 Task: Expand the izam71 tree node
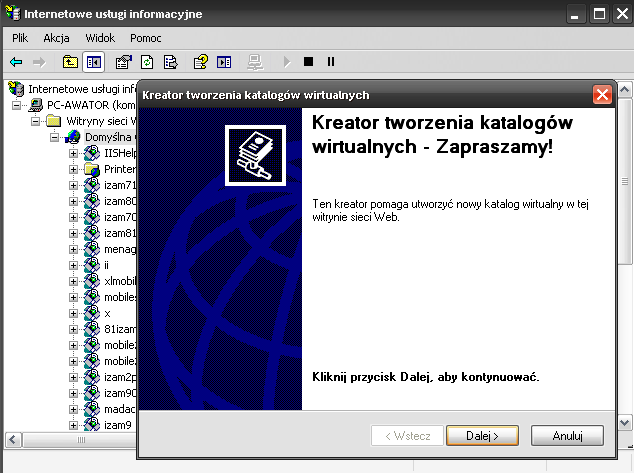[73, 186]
